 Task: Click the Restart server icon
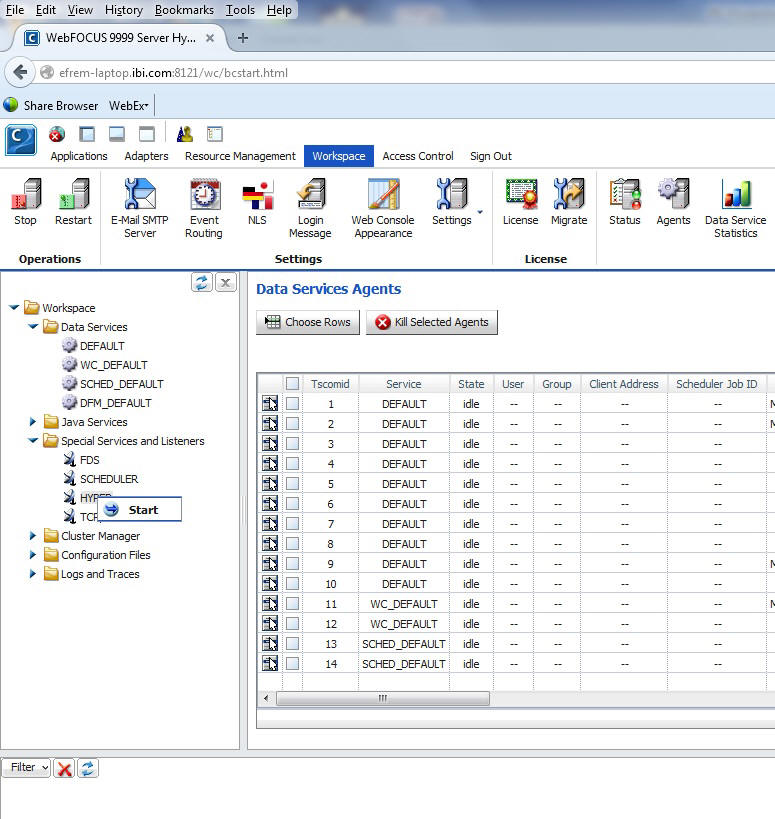pos(74,194)
